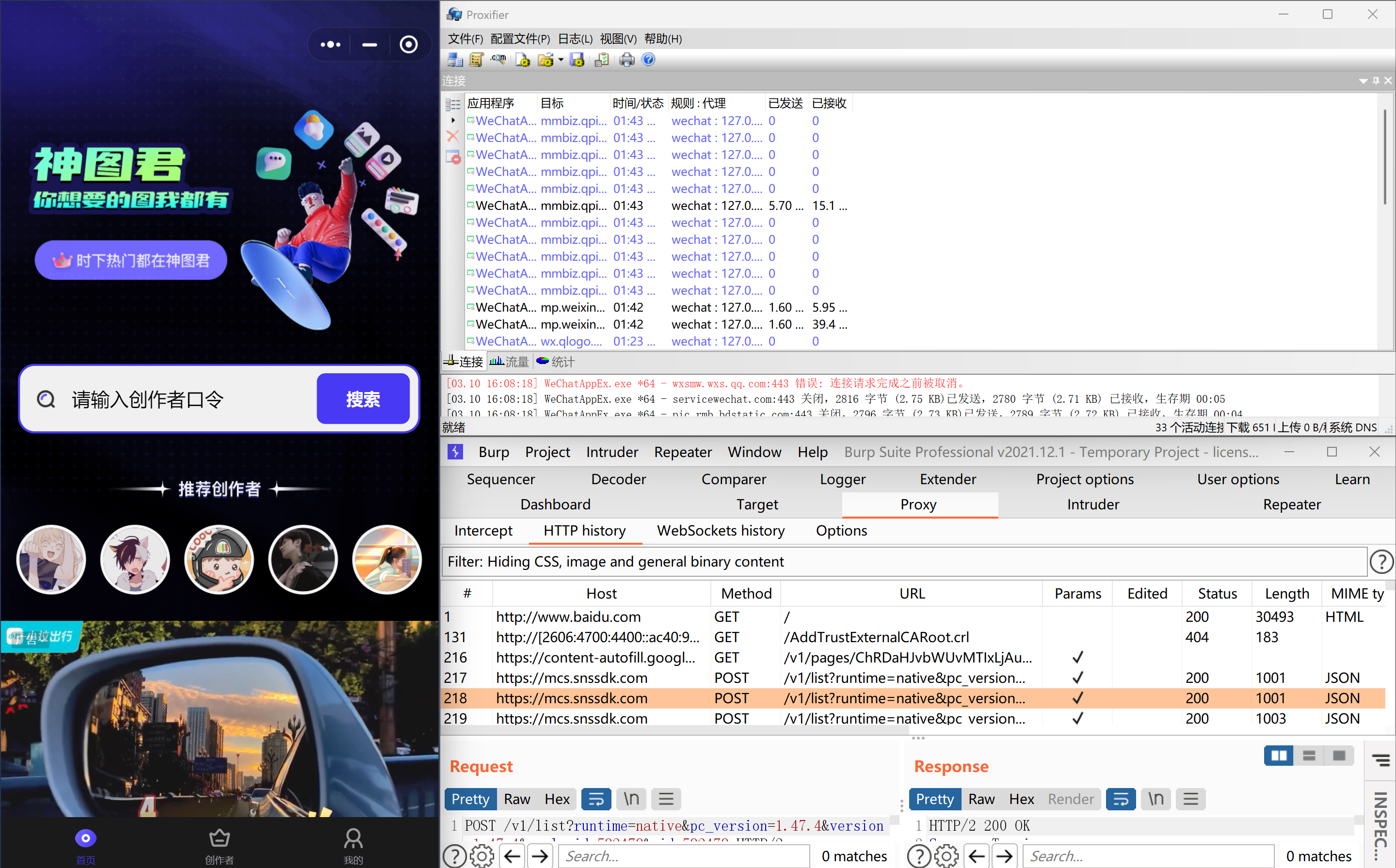Click the Proxifier printer toolbar icon

pyautogui.click(x=626, y=60)
